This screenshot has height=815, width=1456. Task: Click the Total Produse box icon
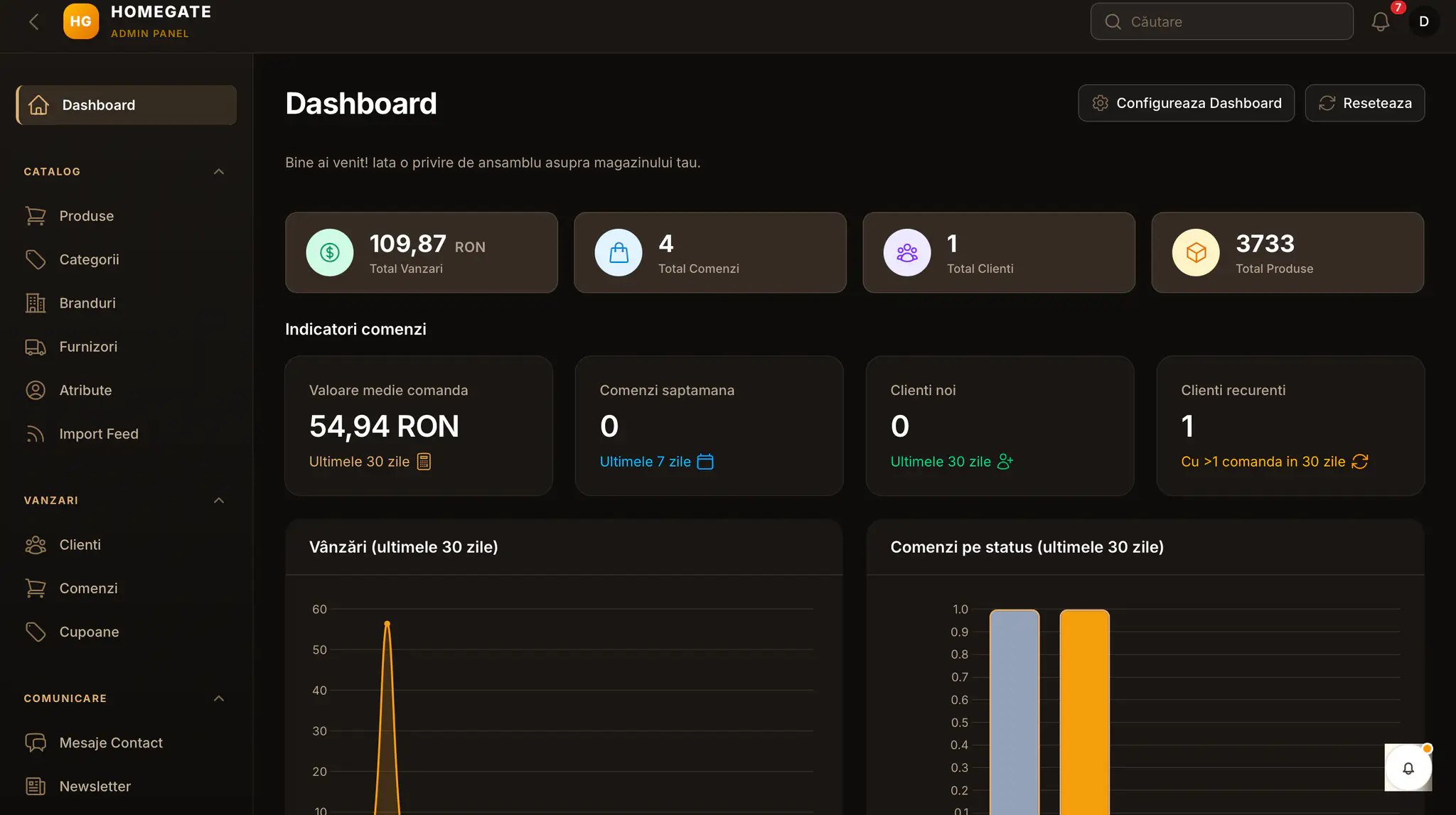(1196, 252)
